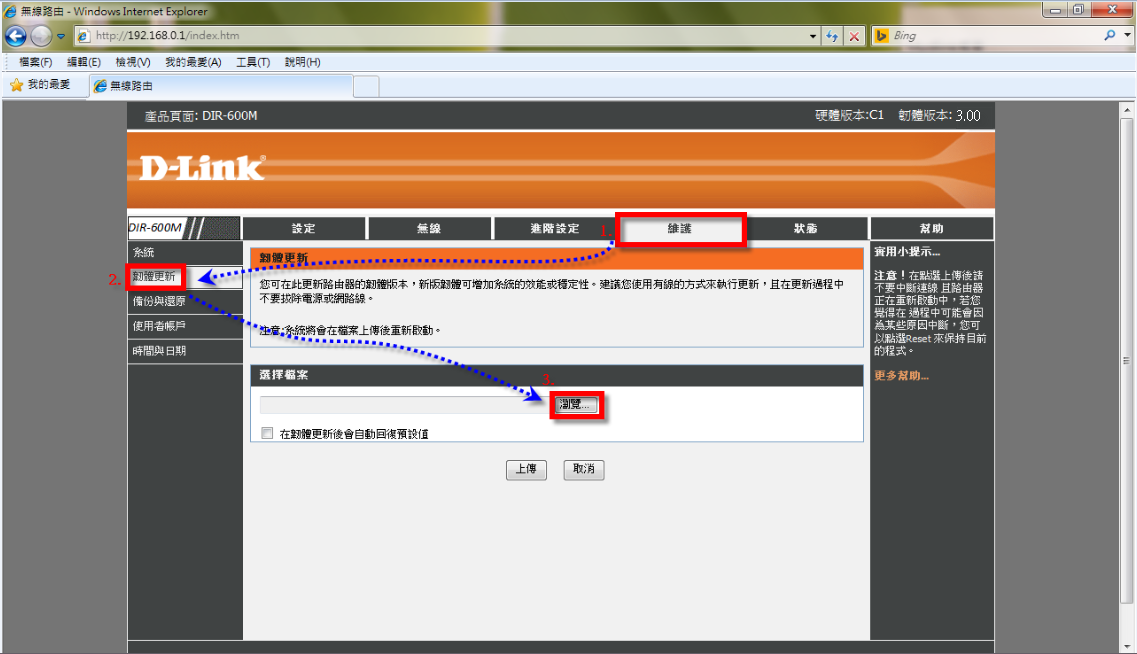Image resolution: width=1137 pixels, height=654 pixels.
Task: Open the recent pages dropdown arrow
Action: [60, 36]
